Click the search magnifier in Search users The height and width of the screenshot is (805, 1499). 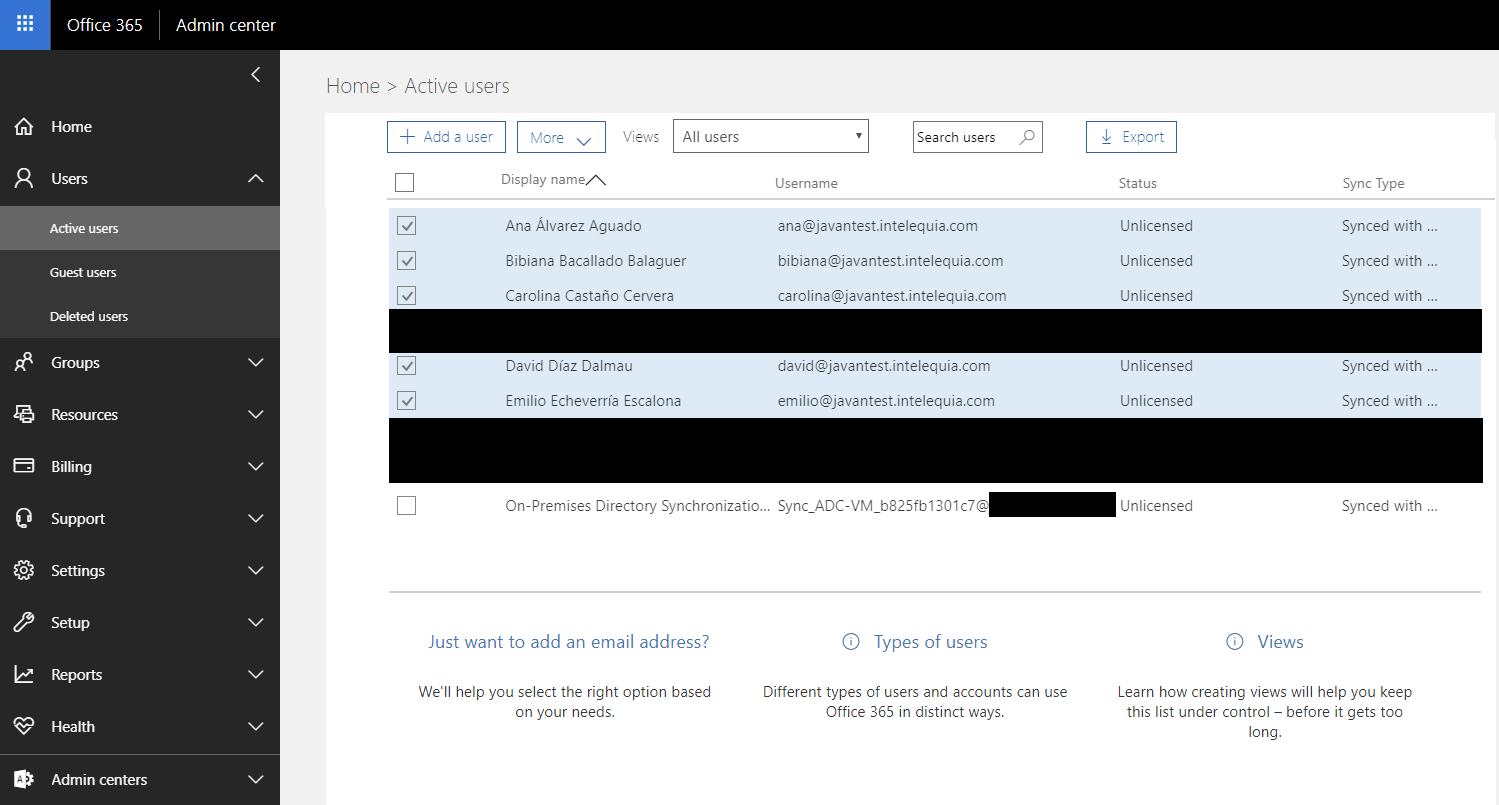(1028, 136)
